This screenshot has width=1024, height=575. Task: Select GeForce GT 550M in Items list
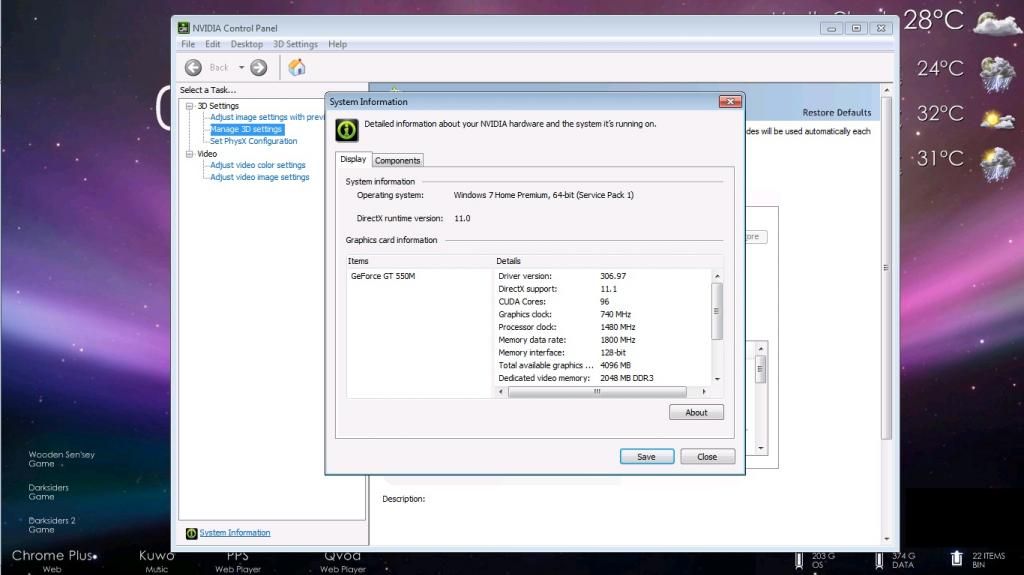[x=383, y=276]
